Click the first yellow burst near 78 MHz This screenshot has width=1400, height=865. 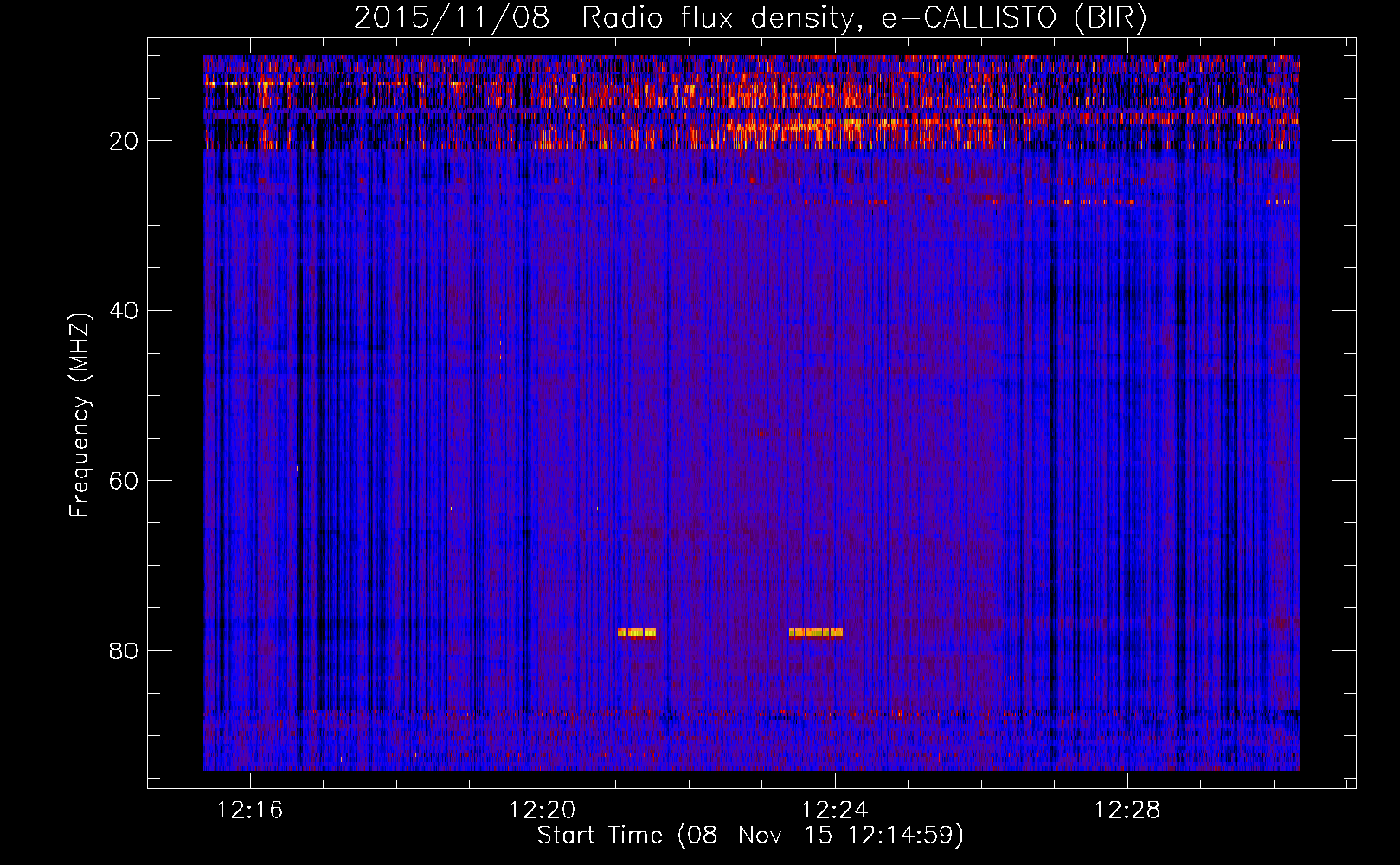click(x=637, y=632)
